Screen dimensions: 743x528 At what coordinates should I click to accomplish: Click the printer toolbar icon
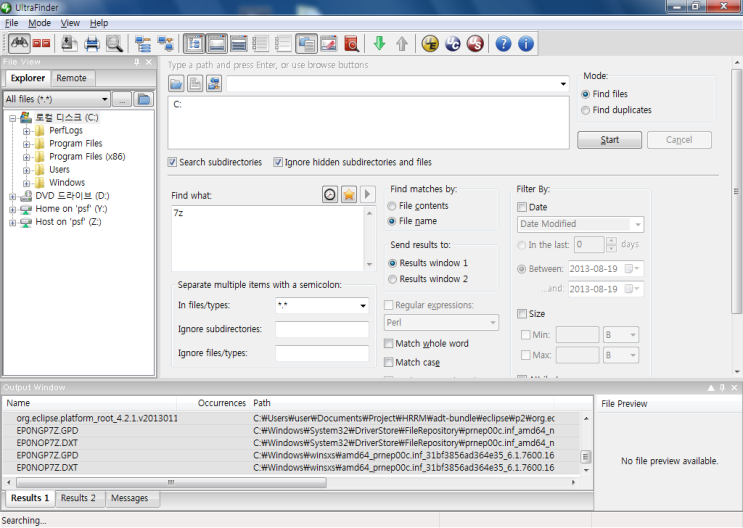[91, 44]
